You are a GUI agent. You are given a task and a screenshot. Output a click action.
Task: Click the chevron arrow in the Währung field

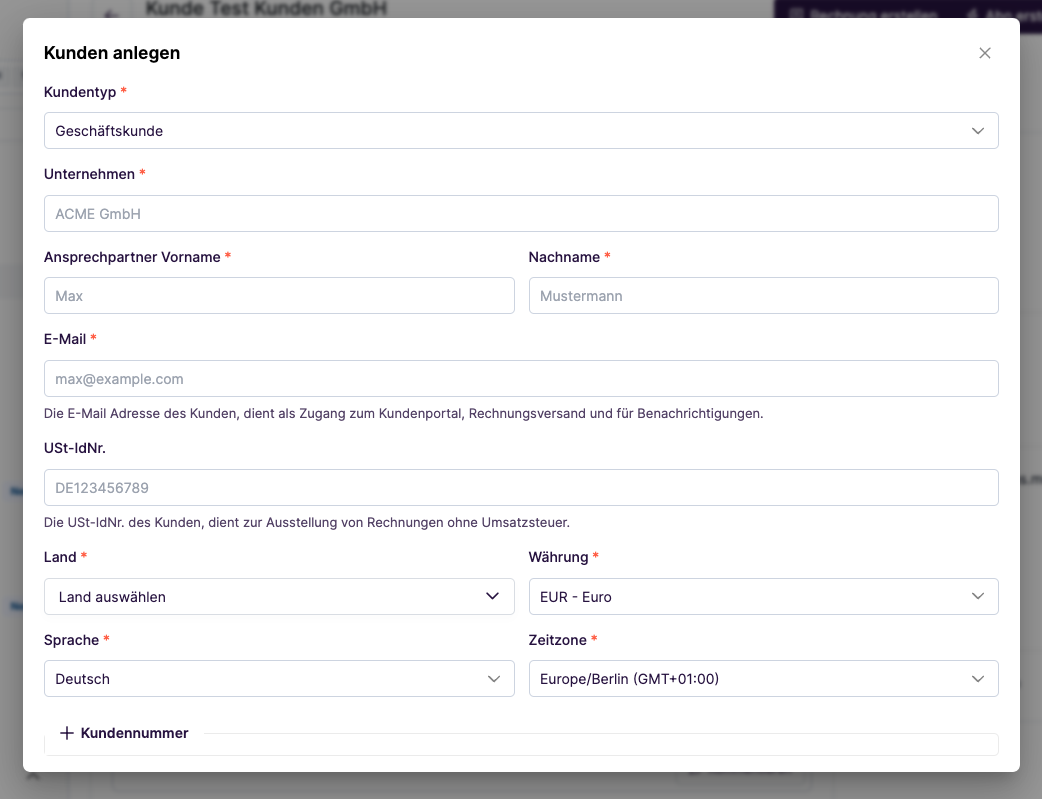pos(978,596)
